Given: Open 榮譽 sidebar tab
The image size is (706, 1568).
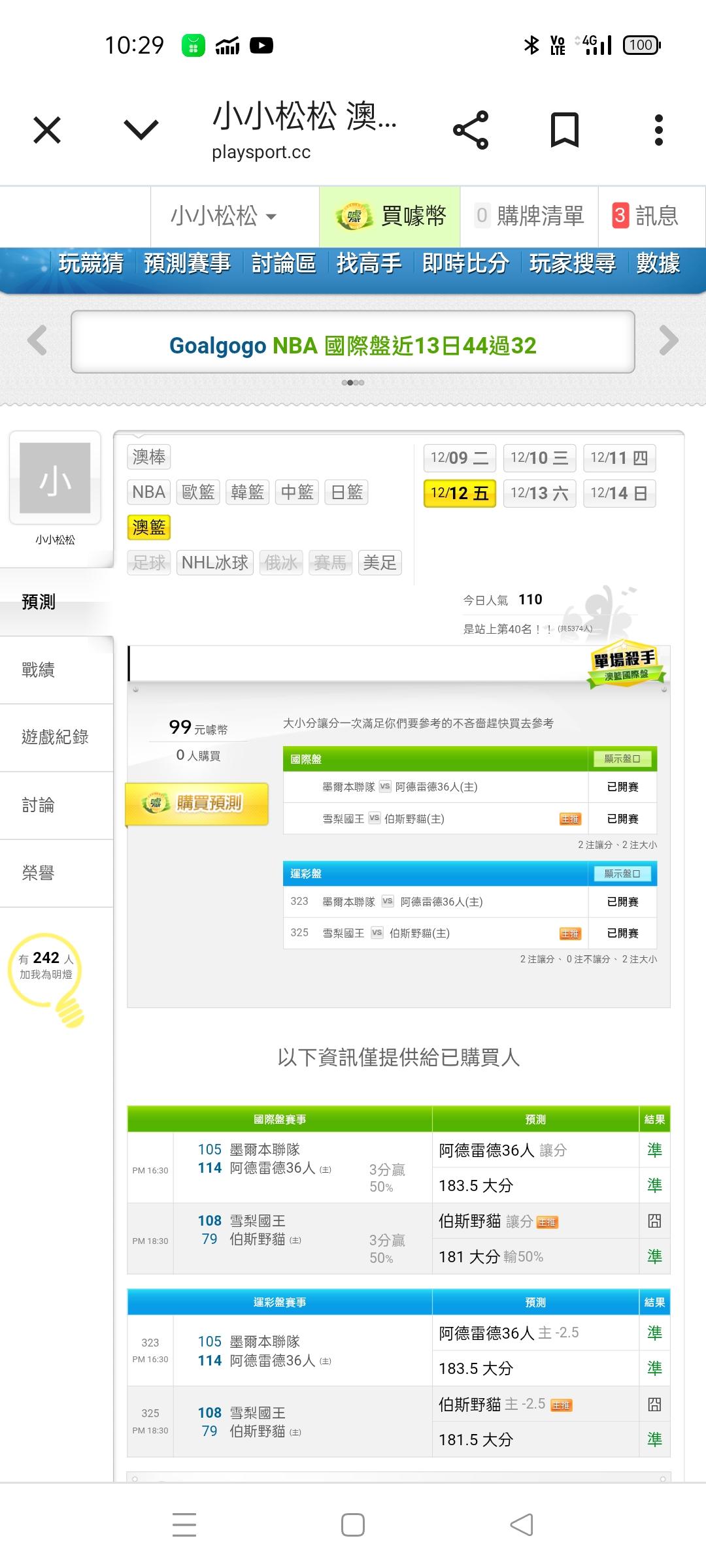Looking at the screenshot, I should click(x=57, y=874).
